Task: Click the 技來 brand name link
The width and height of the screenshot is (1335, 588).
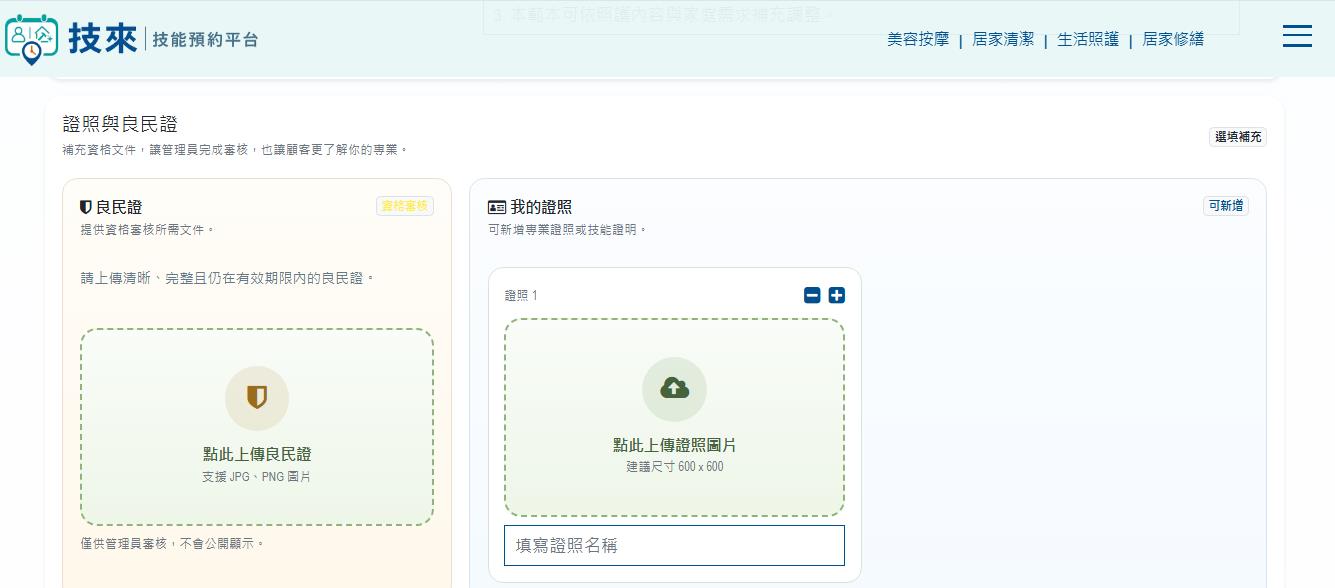Action: pyautogui.click(x=102, y=38)
